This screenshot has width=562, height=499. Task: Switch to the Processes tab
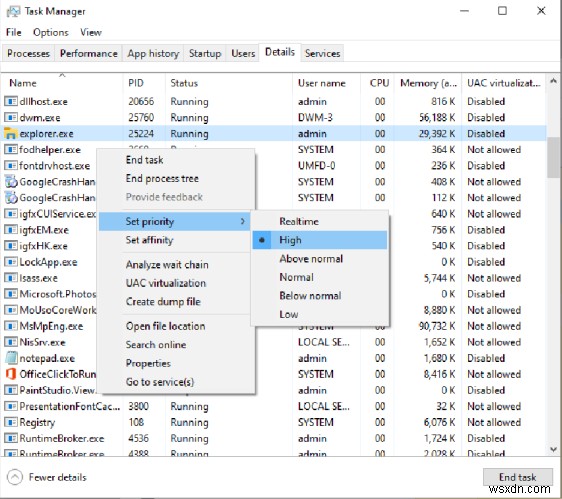click(x=28, y=53)
